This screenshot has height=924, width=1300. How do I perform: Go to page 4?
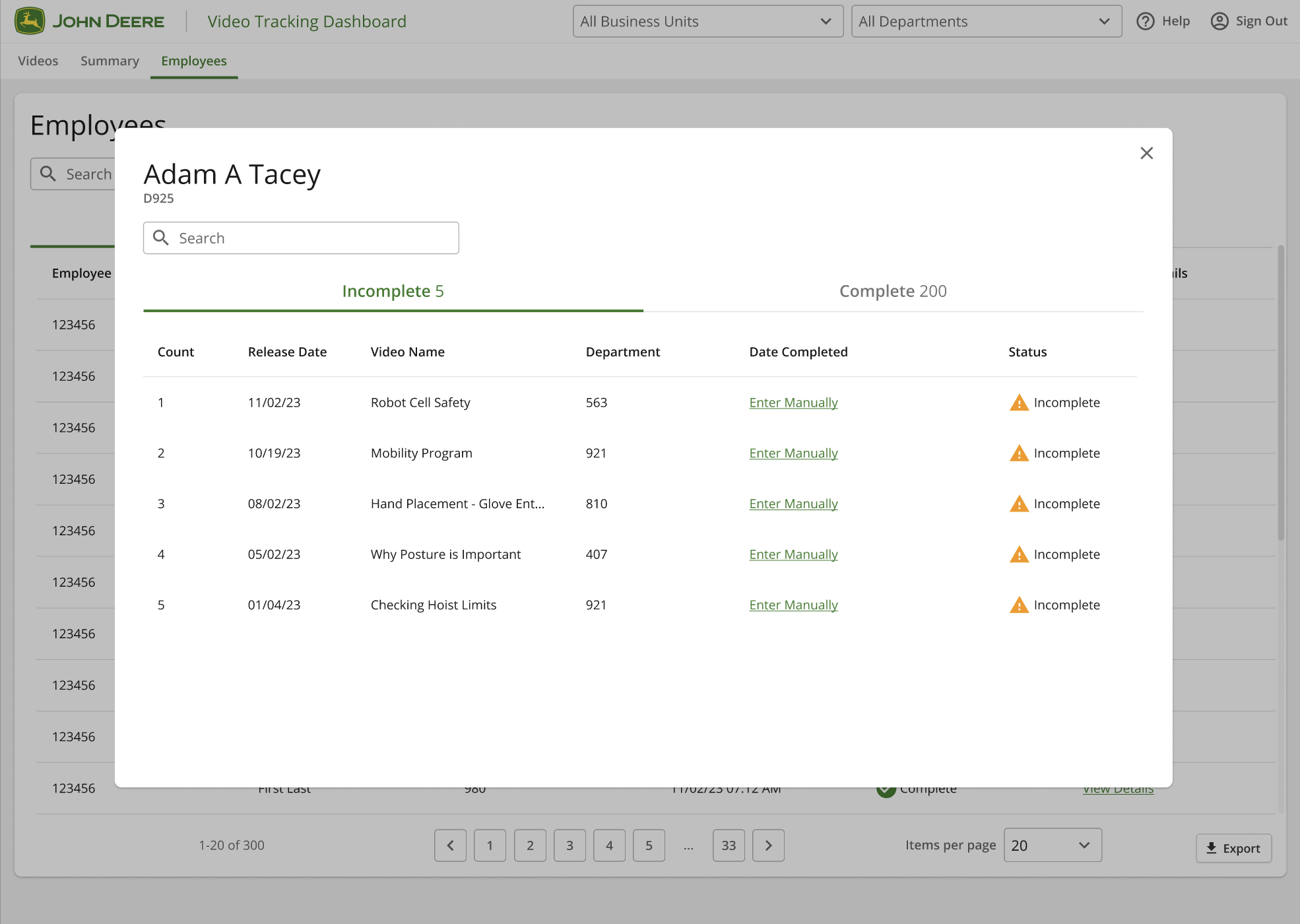coord(609,845)
